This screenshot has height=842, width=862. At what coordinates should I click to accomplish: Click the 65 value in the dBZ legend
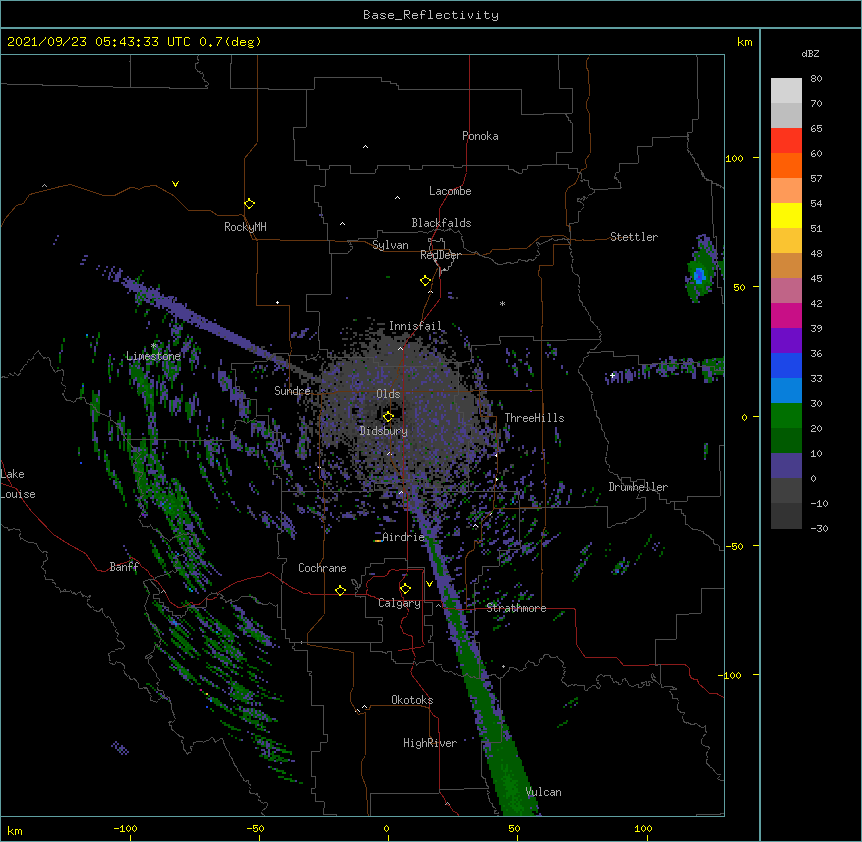click(x=816, y=128)
